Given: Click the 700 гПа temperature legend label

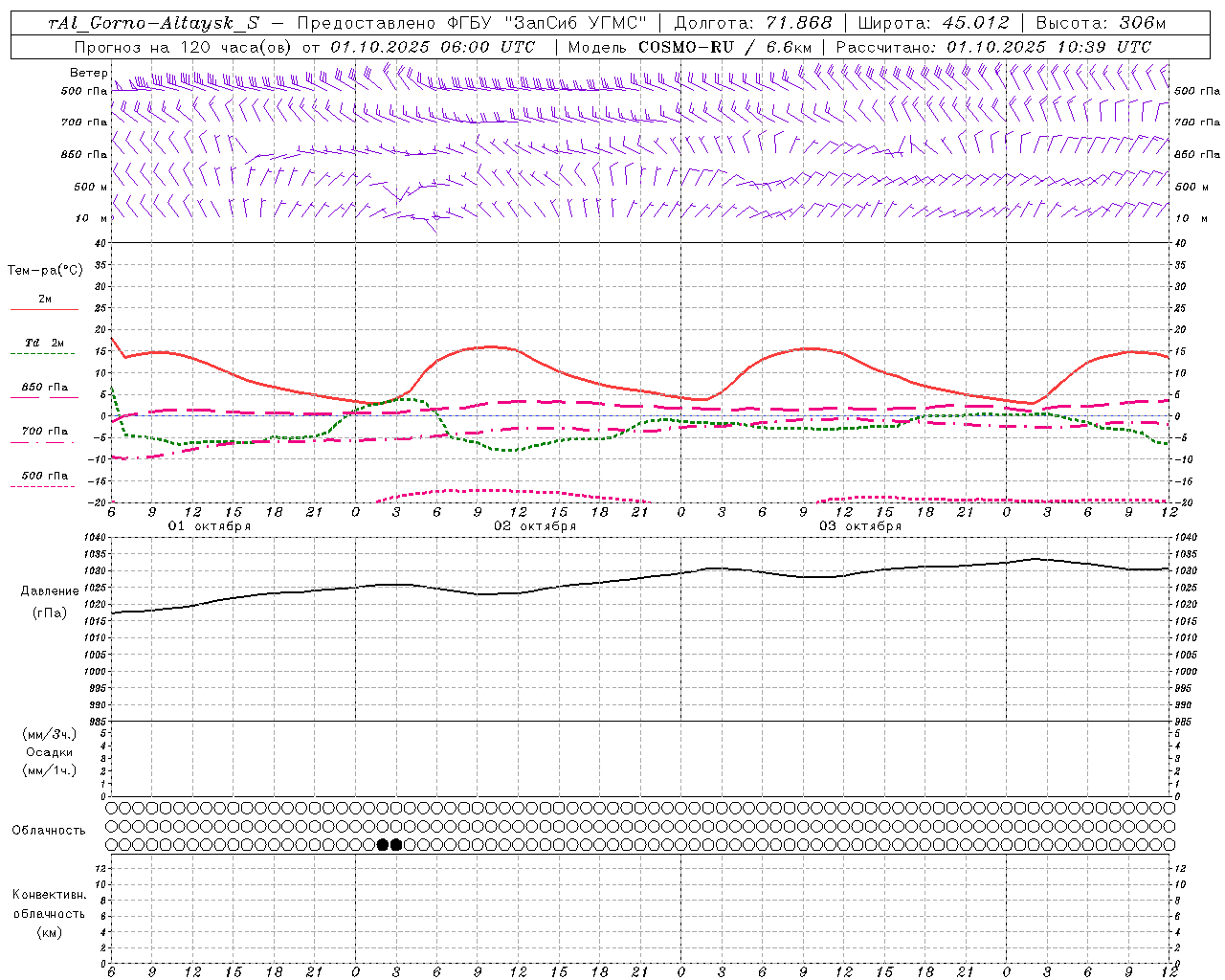Looking at the screenshot, I should click(45, 432).
